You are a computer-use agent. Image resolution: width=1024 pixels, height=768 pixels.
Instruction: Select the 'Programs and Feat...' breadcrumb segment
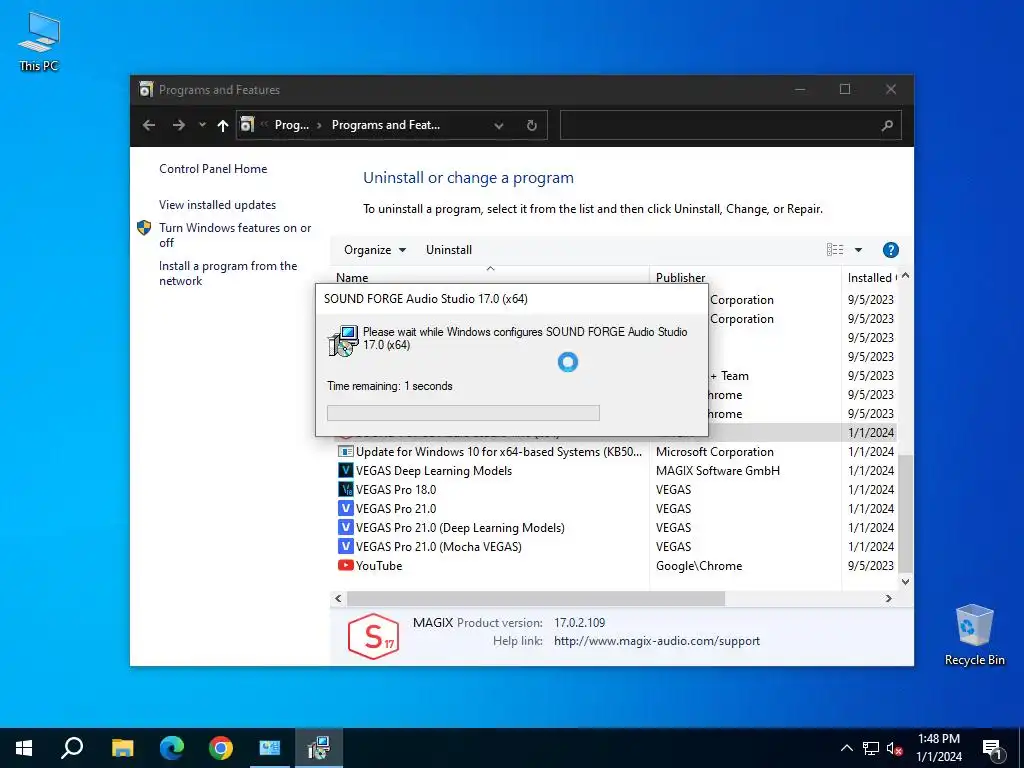tap(385, 125)
